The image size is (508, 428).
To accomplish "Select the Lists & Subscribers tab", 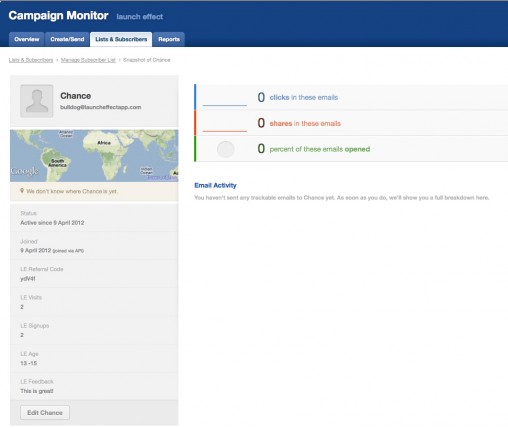I will click(121, 39).
